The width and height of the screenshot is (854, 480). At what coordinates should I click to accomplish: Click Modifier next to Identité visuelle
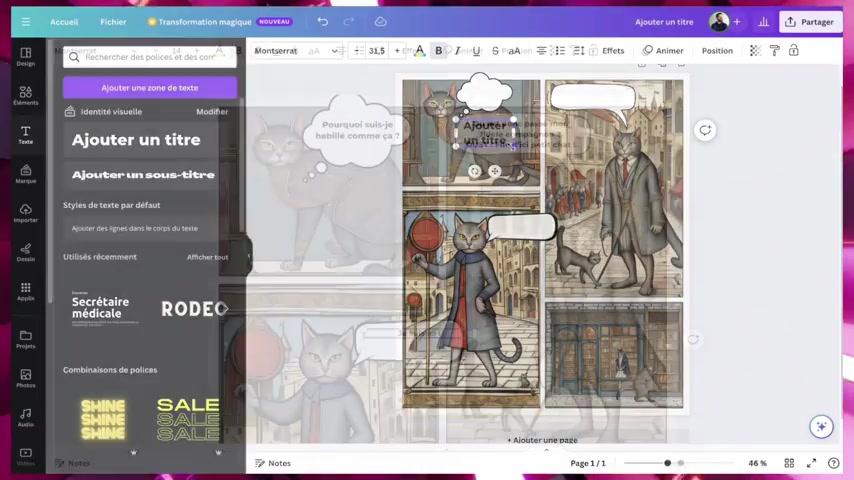[212, 112]
